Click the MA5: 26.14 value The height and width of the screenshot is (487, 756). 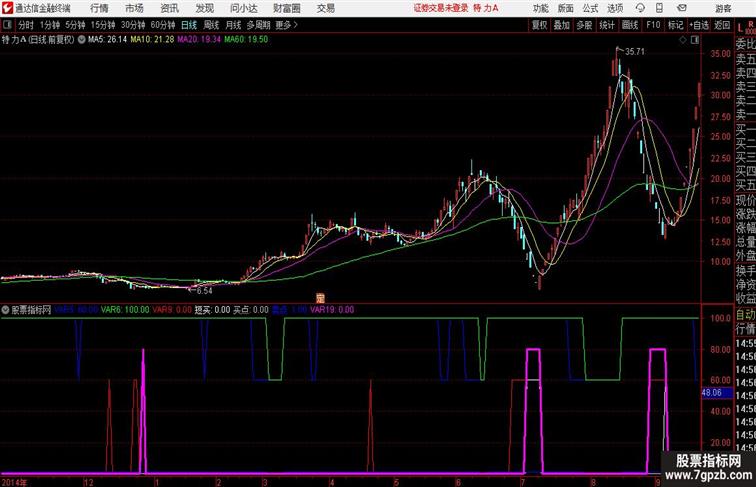(x=107, y=40)
